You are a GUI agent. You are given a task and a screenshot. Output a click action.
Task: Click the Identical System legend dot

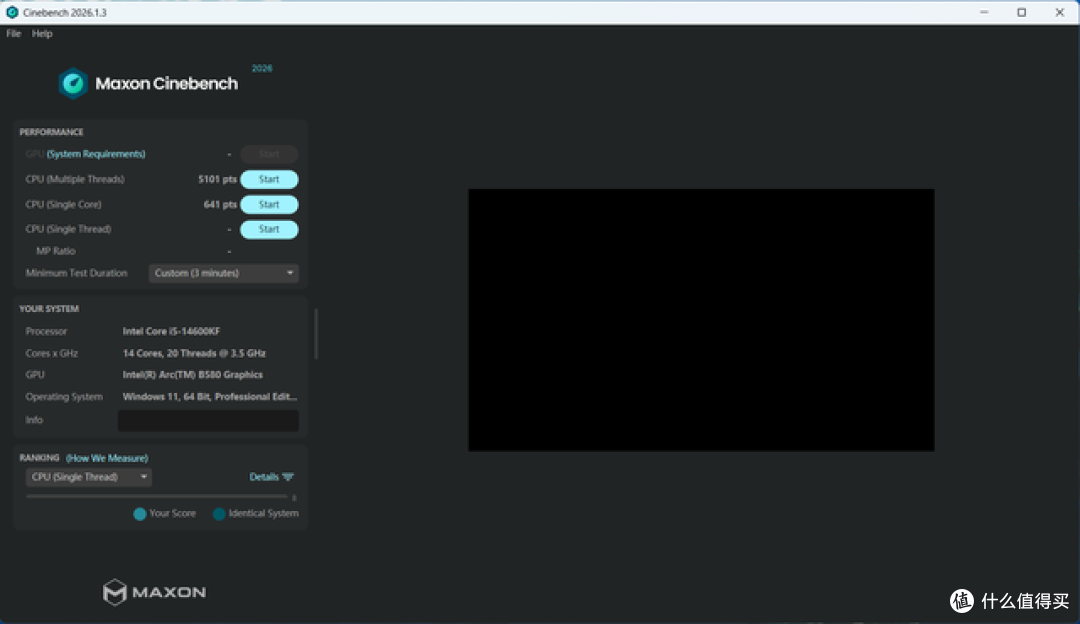(x=219, y=514)
